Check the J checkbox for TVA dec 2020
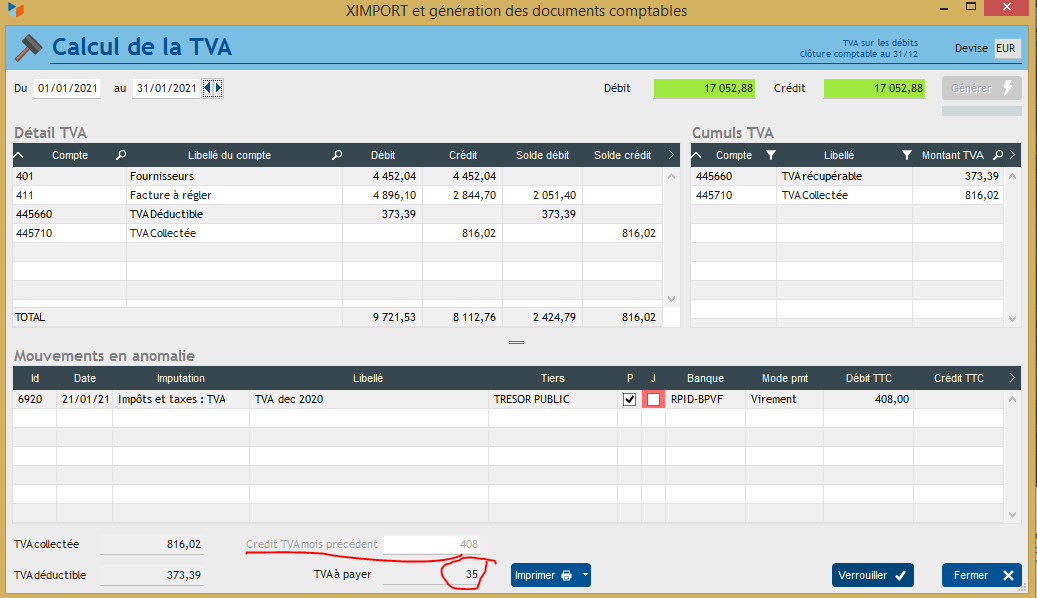 pos(654,399)
